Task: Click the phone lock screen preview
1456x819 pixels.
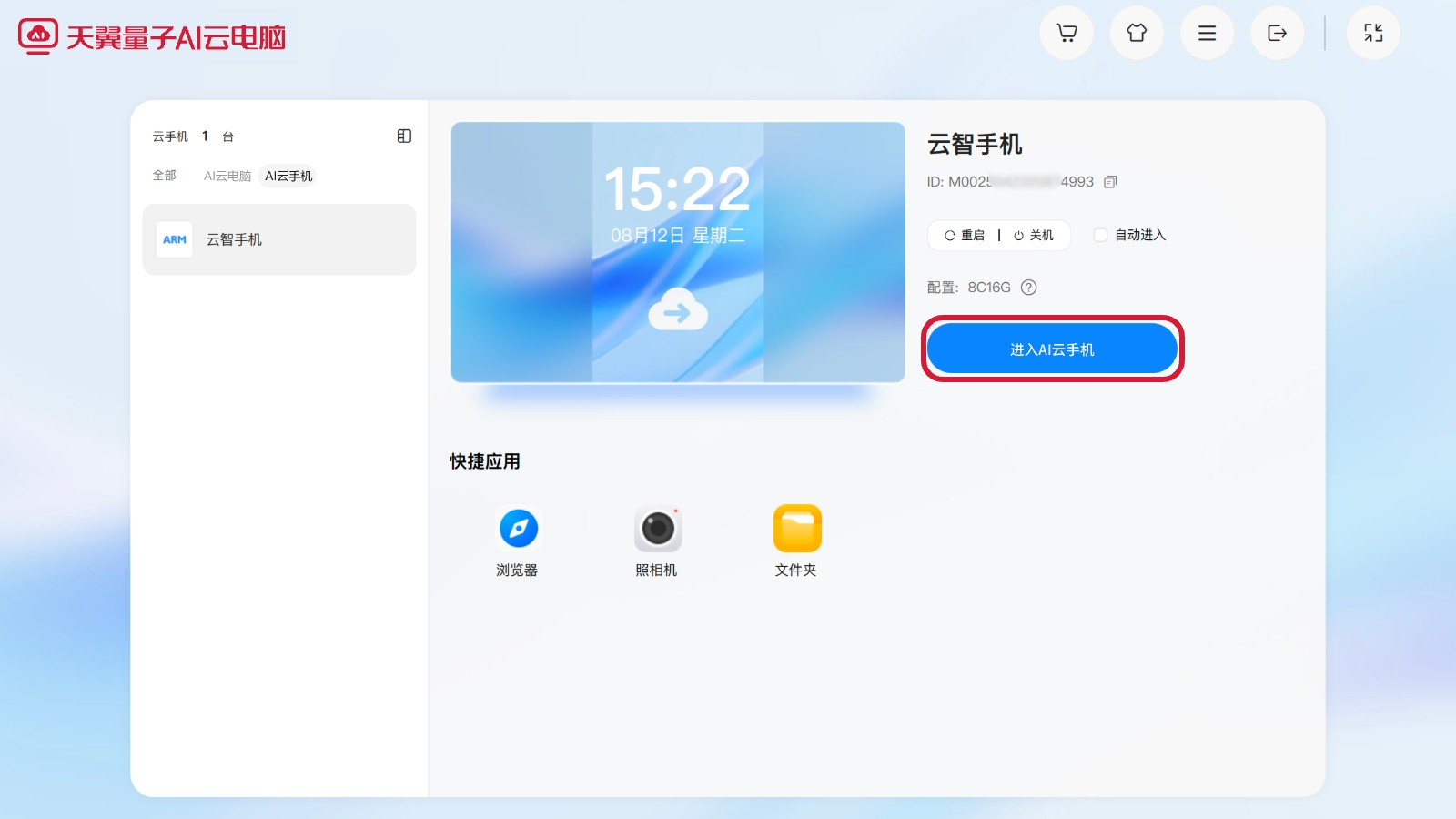Action: pos(678,252)
